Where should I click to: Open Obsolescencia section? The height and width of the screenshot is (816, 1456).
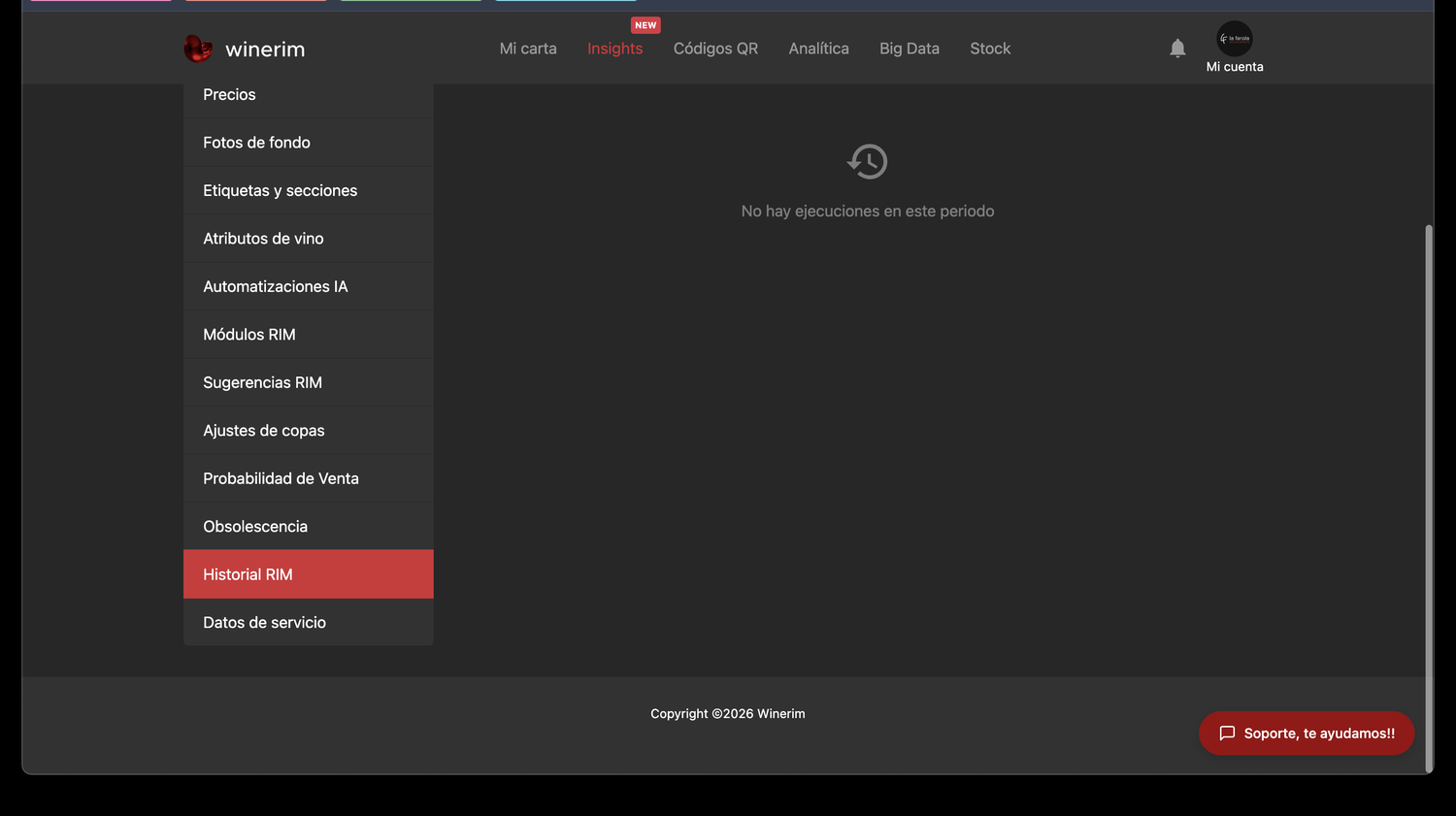(309, 527)
